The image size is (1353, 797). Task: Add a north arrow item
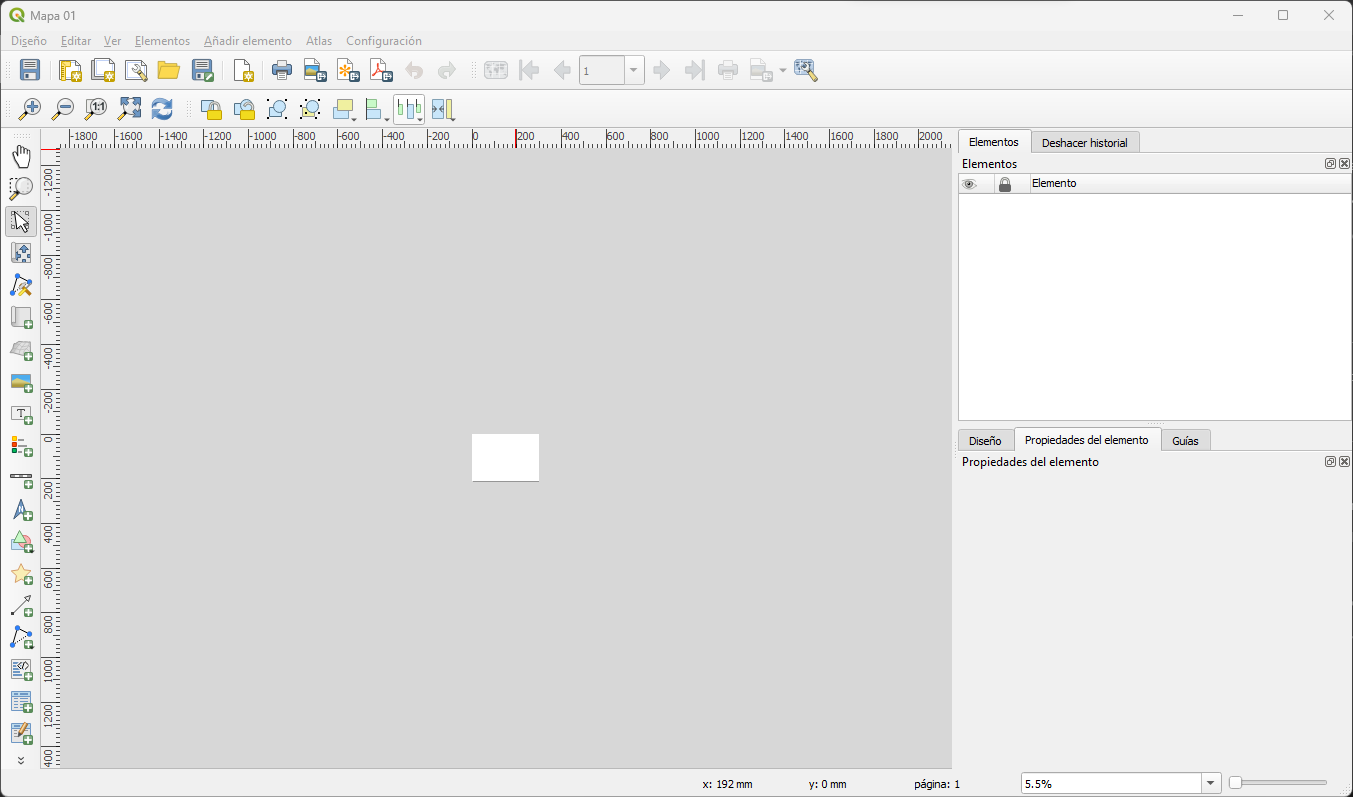tap(21, 510)
